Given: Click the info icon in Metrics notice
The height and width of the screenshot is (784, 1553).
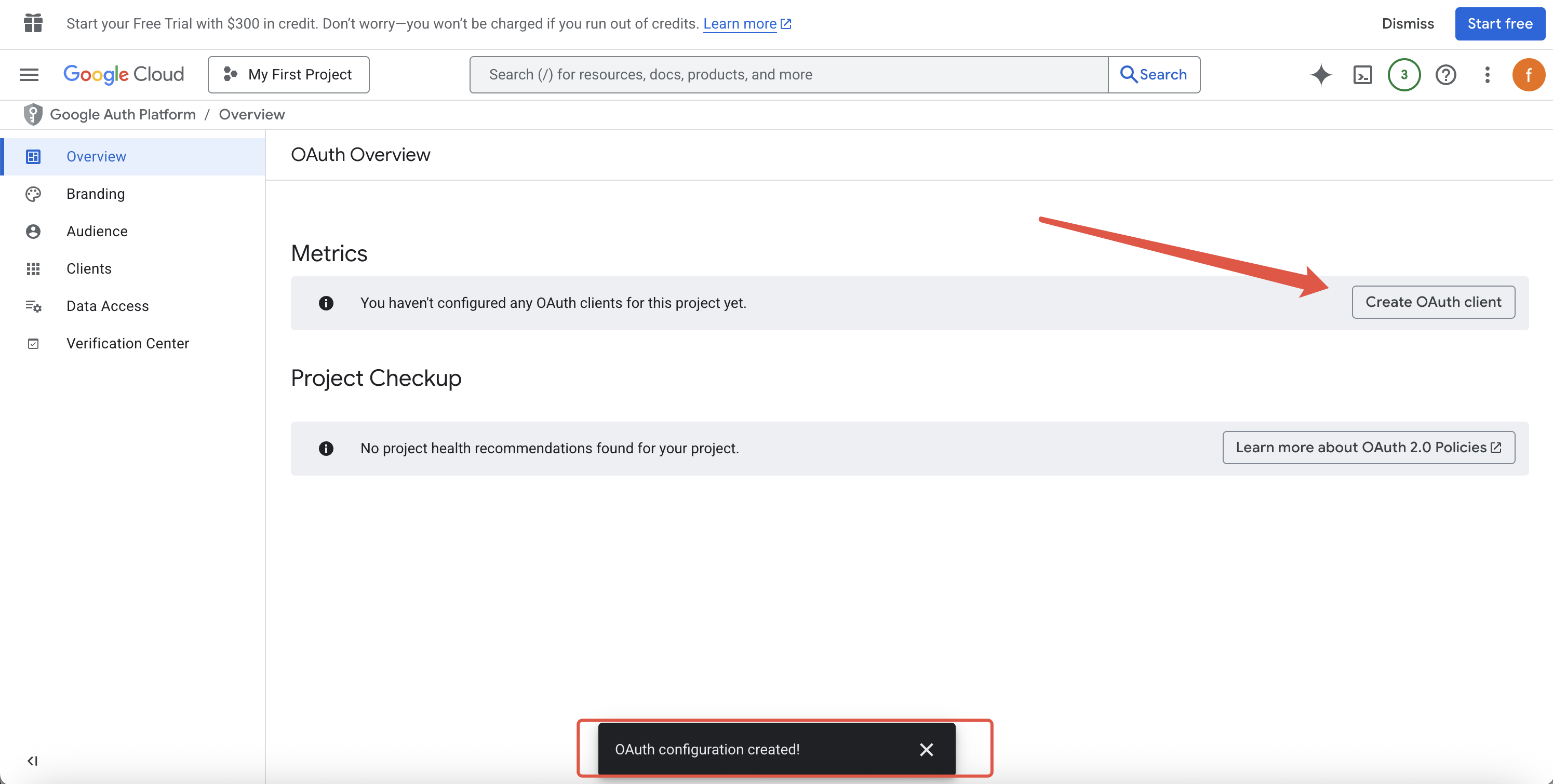Looking at the screenshot, I should click(326, 303).
